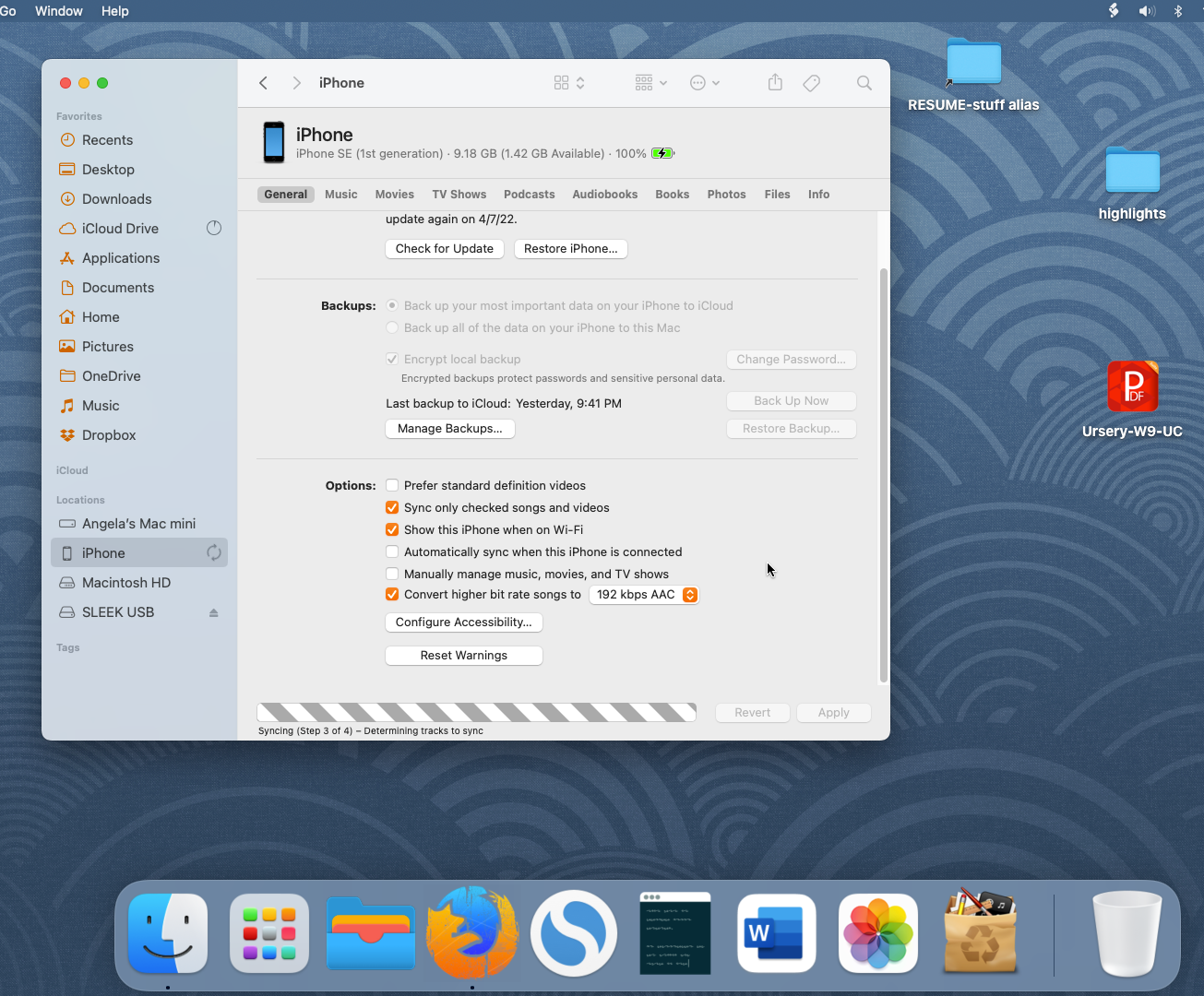Click Back Up Now button
Screen dimensions: 1204x996
792,401
